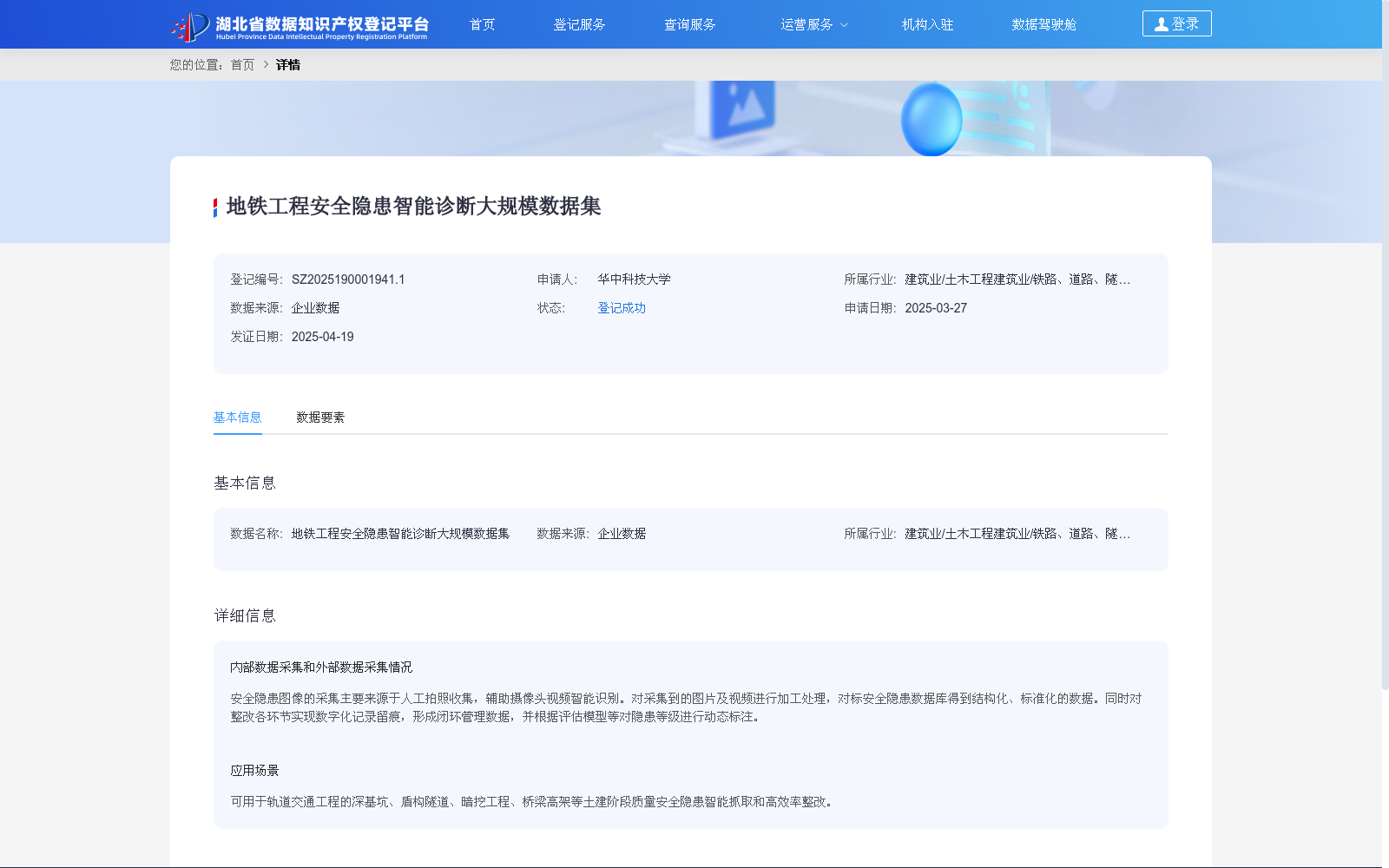The width and height of the screenshot is (1389, 868).
Task: Click the 数据名称 value in 基本信息 section
Action: 400,534
